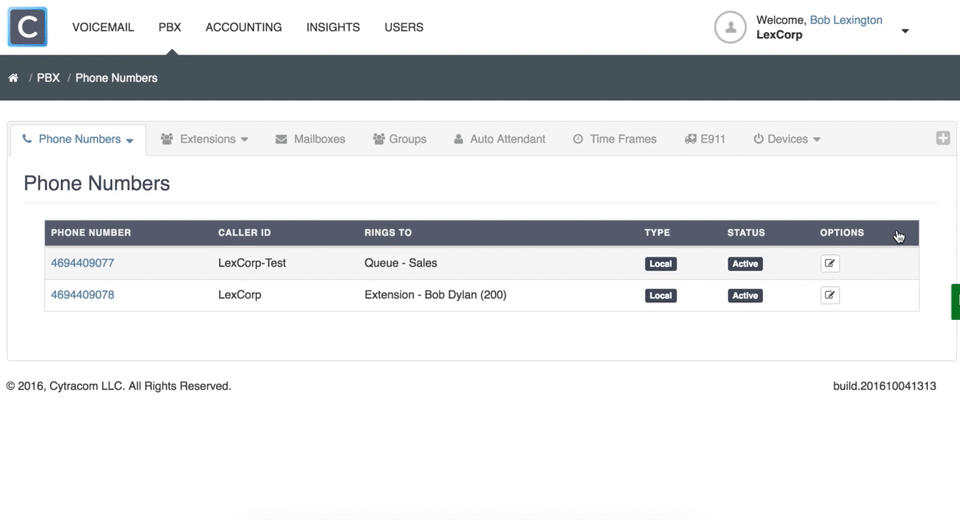This screenshot has width=960, height=520.
Task: Switch to the Groups tab
Action: click(399, 139)
